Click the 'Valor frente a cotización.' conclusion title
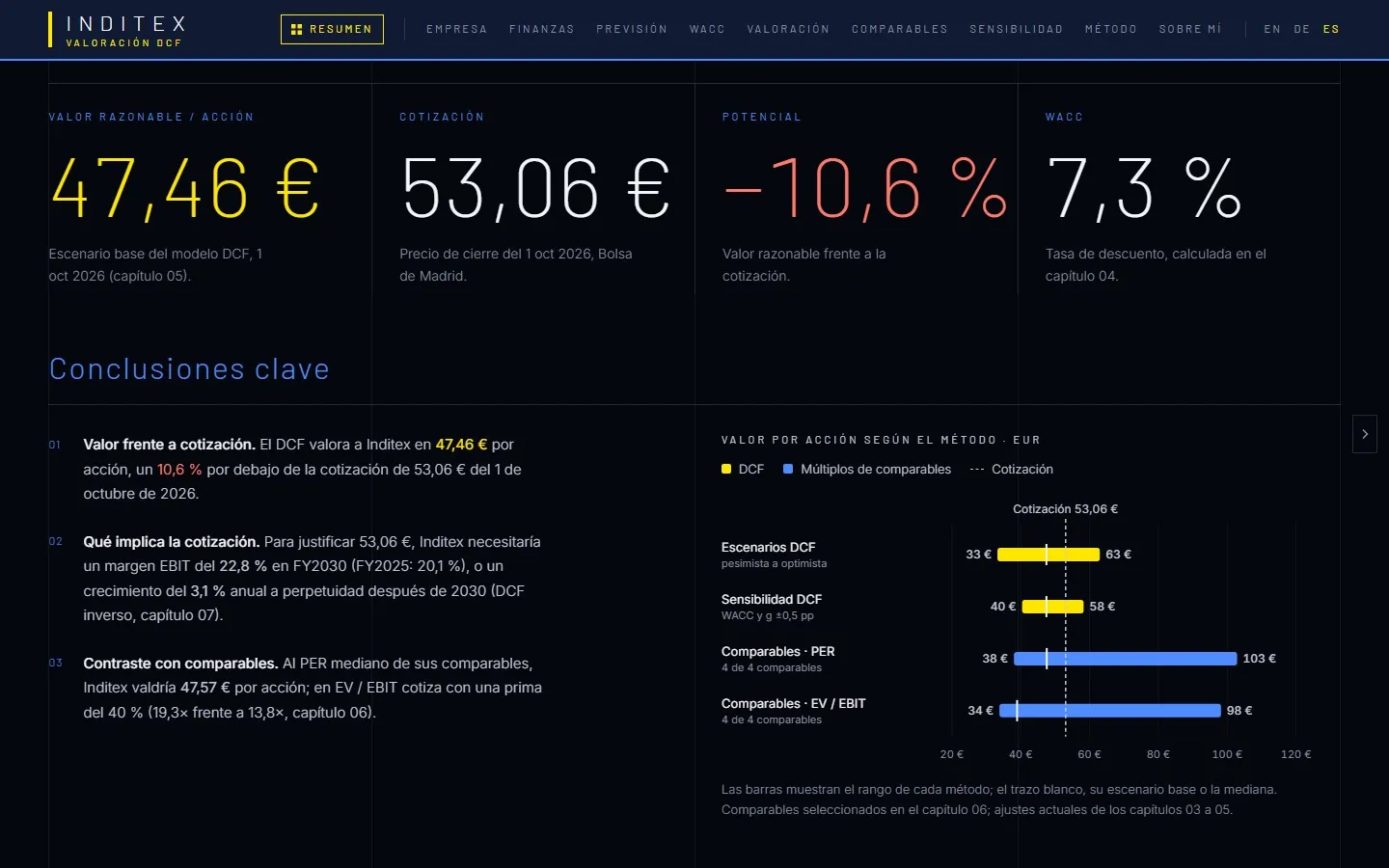1389x868 pixels. [x=170, y=445]
